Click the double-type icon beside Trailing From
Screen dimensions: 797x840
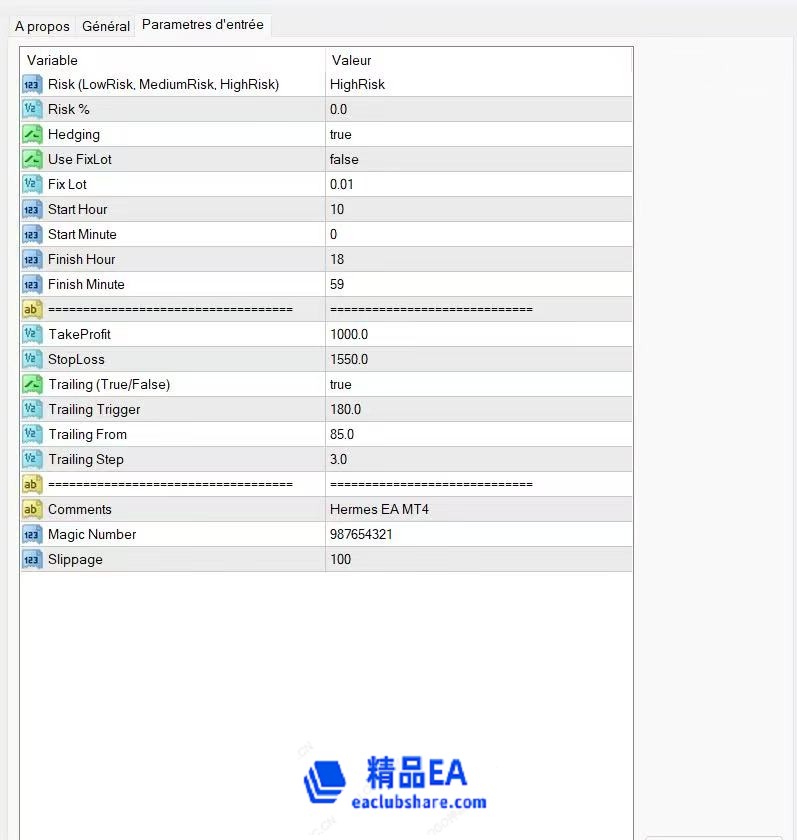pos(32,434)
